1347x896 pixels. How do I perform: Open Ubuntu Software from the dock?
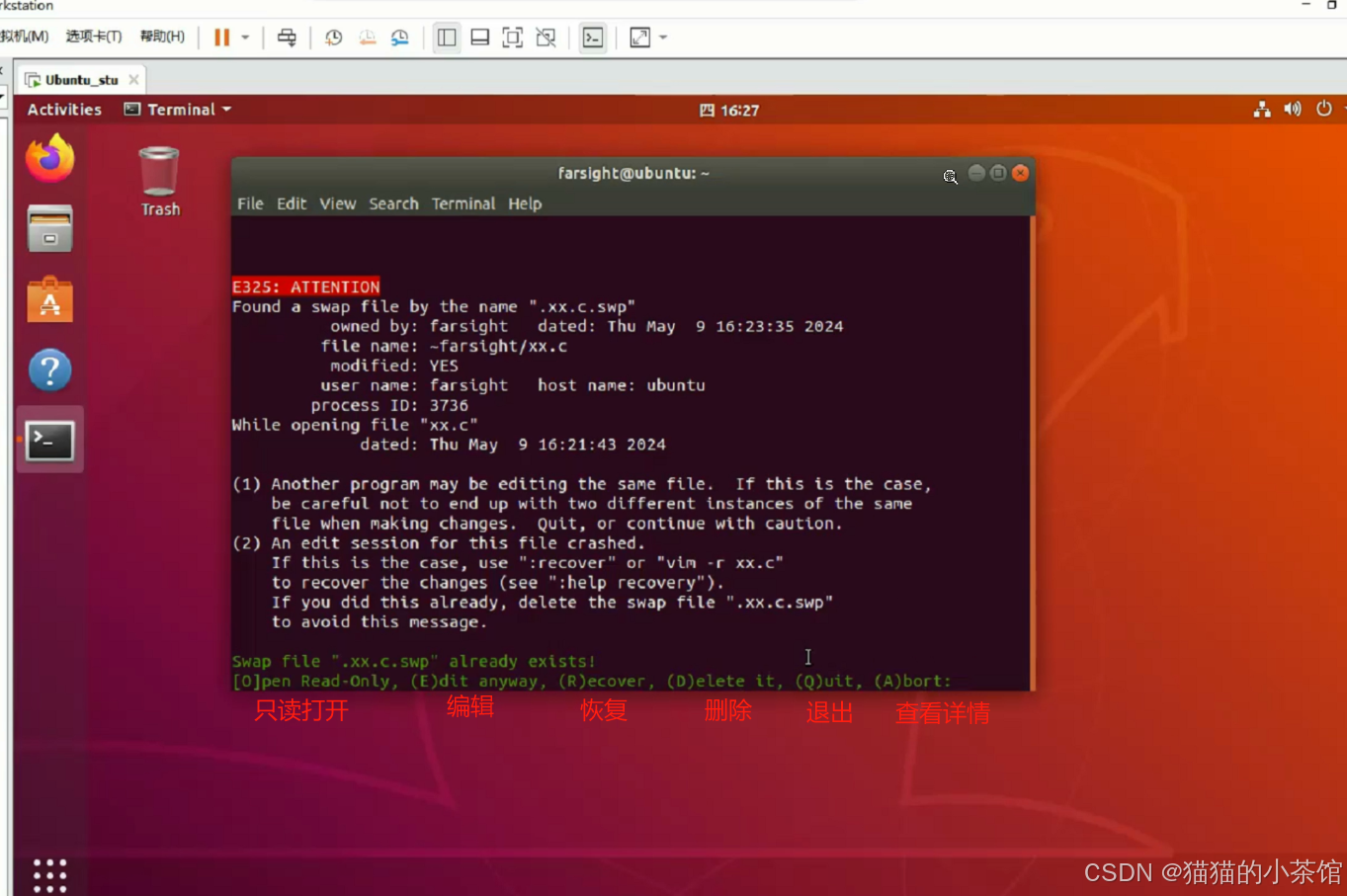49,299
